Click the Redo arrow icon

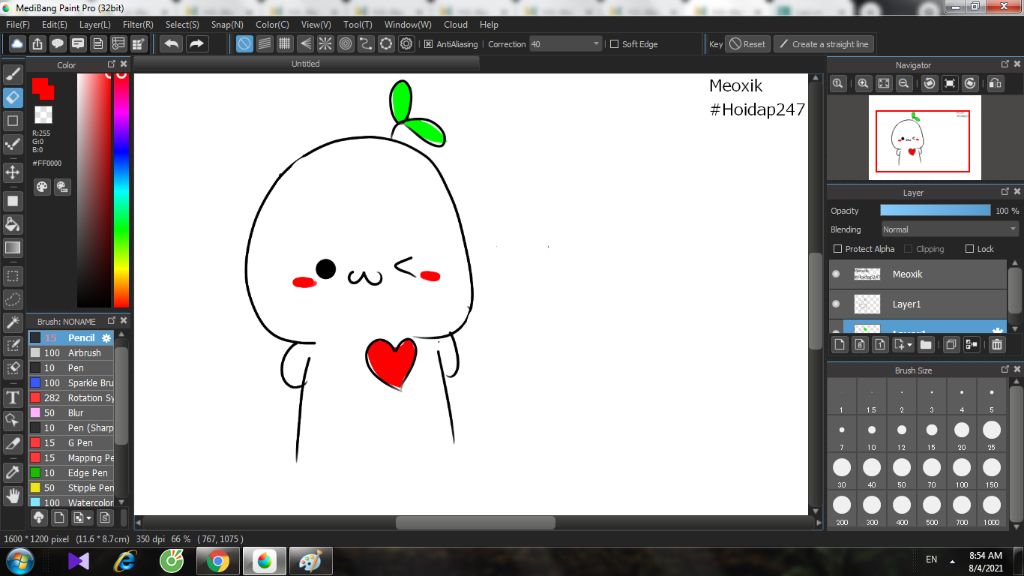196,44
